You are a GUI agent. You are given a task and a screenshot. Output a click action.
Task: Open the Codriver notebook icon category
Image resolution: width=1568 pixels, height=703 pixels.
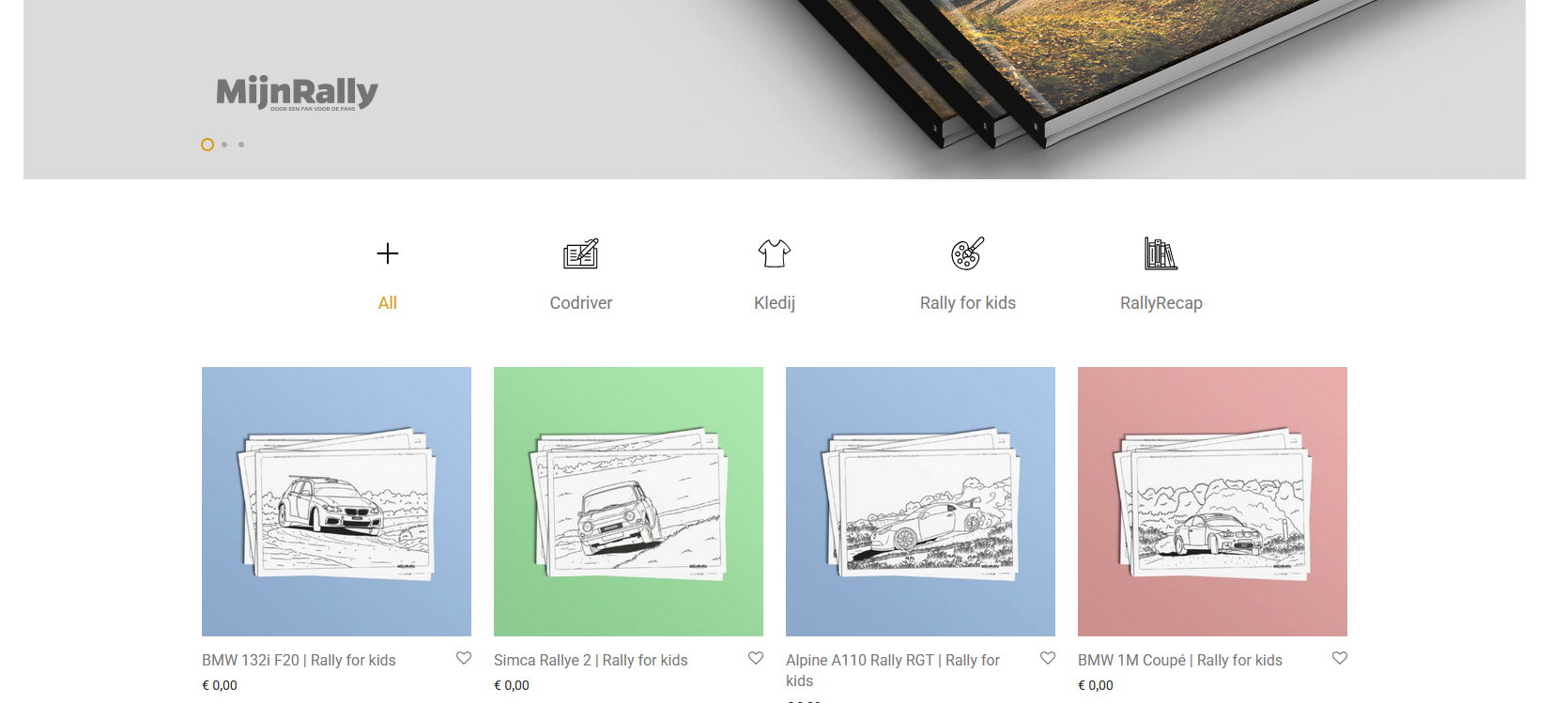(x=581, y=253)
